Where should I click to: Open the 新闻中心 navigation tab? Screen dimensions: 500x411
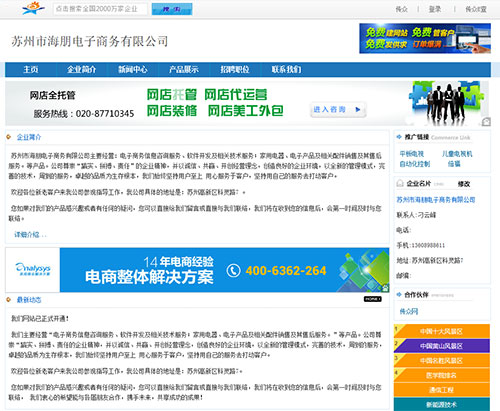(133, 69)
